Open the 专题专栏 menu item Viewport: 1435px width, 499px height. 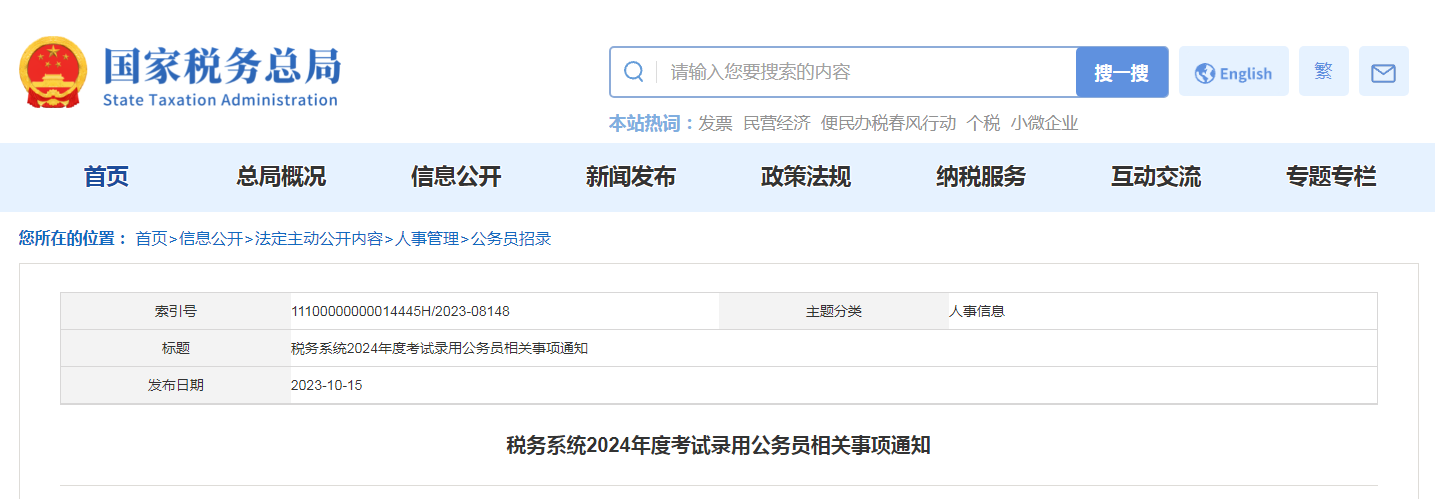1331,178
